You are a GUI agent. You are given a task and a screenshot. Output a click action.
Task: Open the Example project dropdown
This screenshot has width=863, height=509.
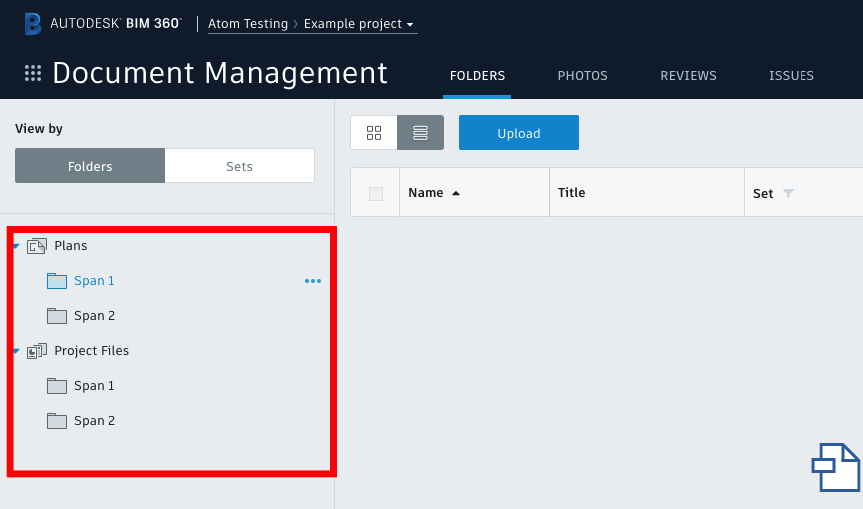[x=360, y=24]
